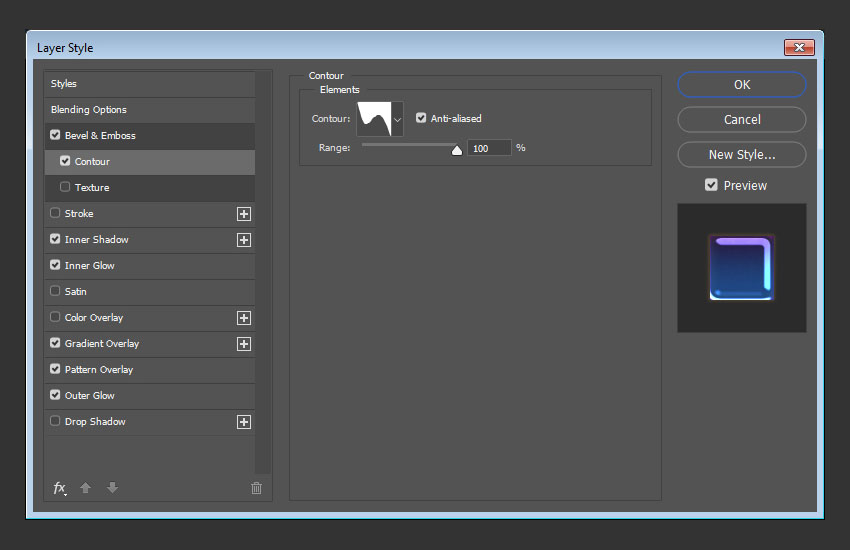The height and width of the screenshot is (550, 850).
Task: Open the fx add style menu
Action: coord(60,488)
